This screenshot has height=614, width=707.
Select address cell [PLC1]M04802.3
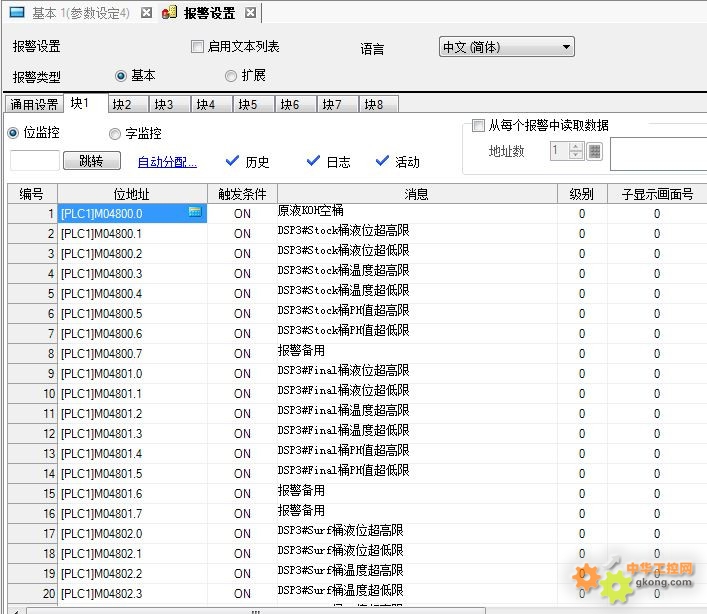pos(132,594)
